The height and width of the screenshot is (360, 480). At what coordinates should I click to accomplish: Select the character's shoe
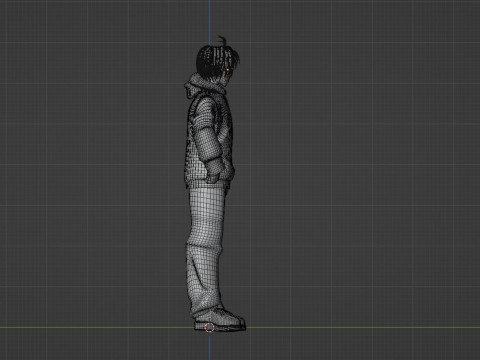220,321
